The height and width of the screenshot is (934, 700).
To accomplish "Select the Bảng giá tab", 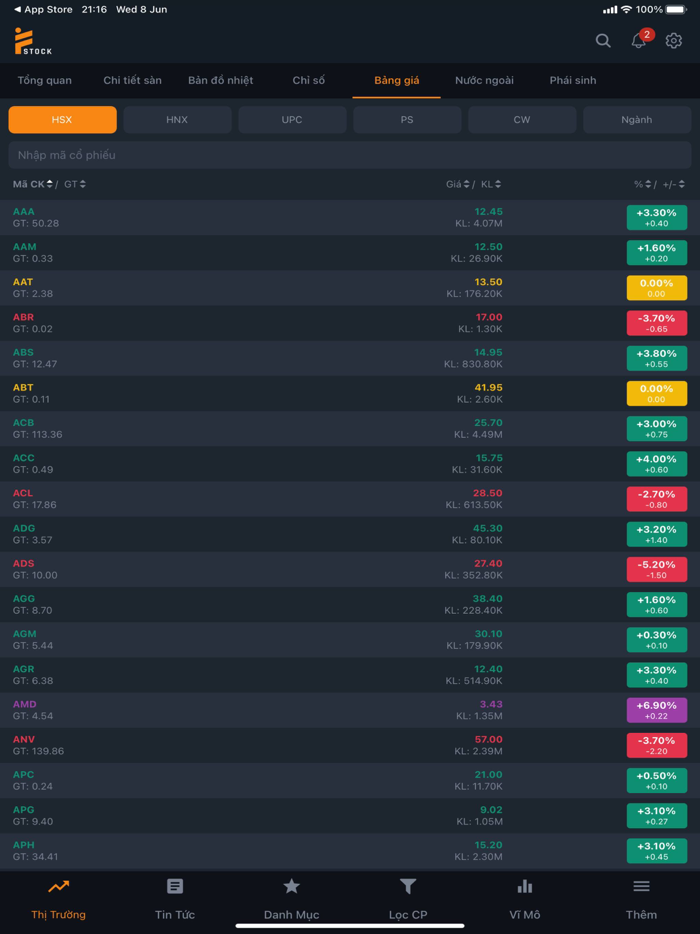I will tap(397, 80).
